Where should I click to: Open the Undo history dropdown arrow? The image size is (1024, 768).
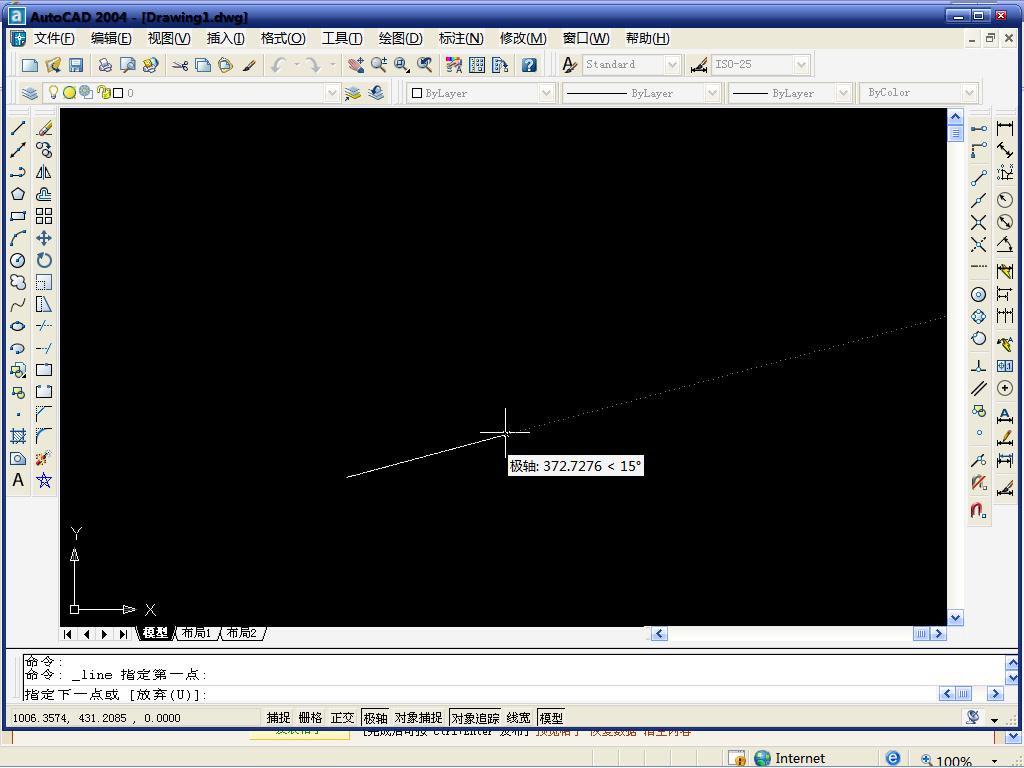pyautogui.click(x=297, y=65)
